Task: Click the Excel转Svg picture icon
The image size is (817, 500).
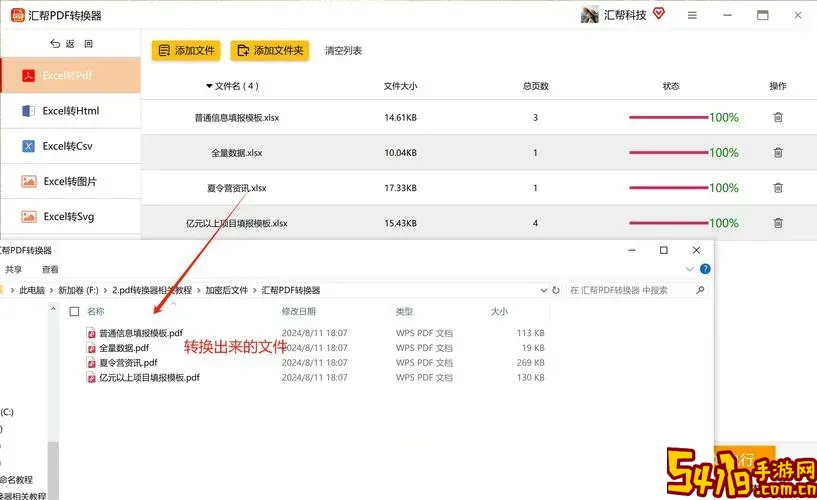Action: pos(29,216)
